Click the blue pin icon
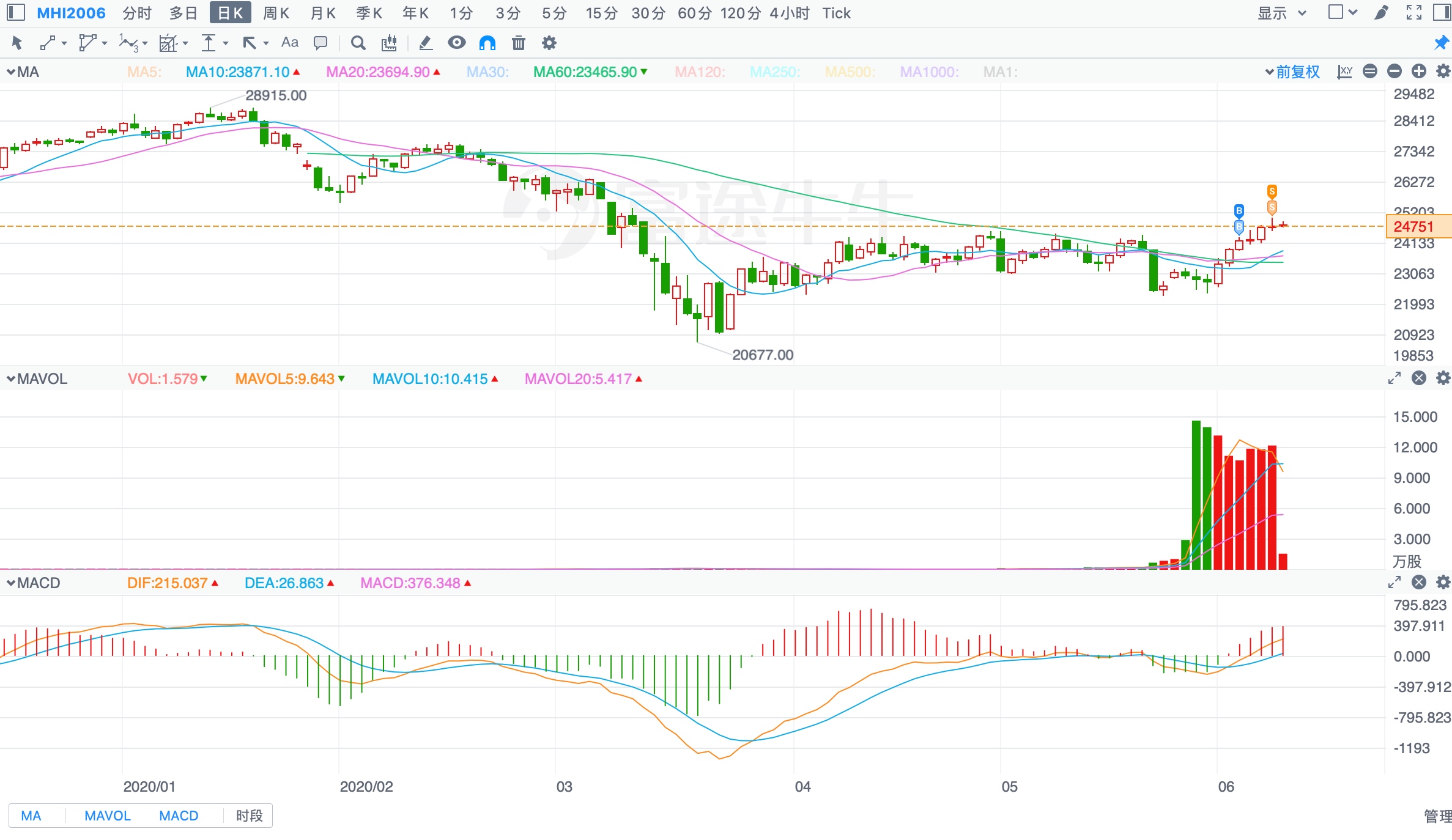Image resolution: width=1452 pixels, height=840 pixels. click(x=1441, y=43)
